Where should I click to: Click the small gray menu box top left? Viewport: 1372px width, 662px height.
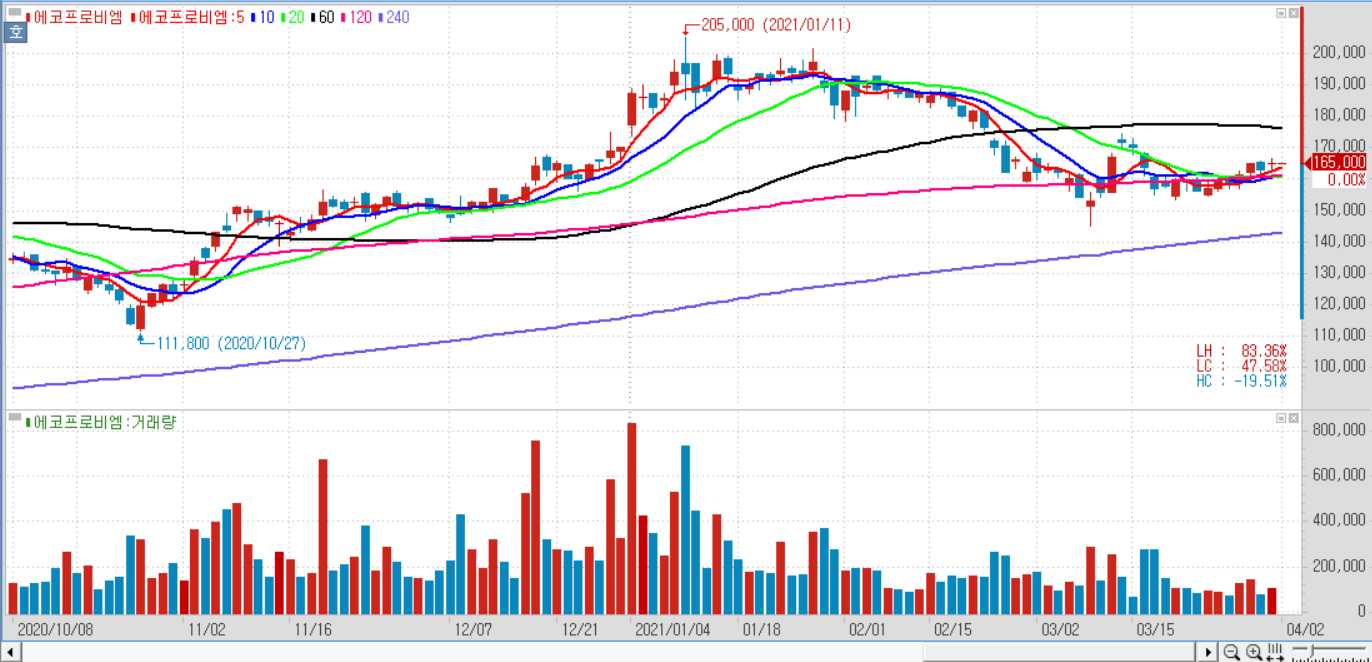pos(13,13)
